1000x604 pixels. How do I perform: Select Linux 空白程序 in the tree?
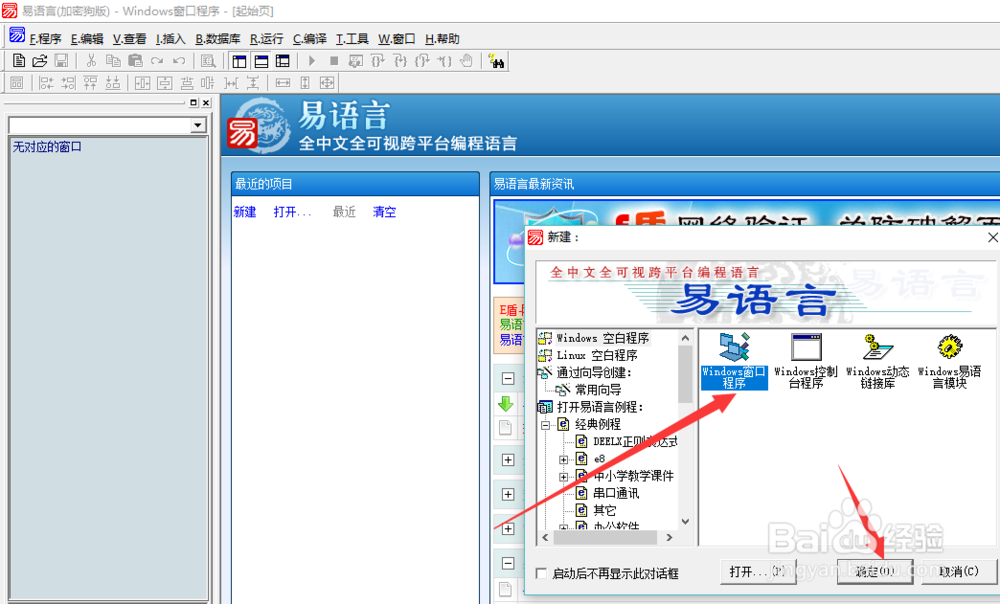click(x=597, y=355)
